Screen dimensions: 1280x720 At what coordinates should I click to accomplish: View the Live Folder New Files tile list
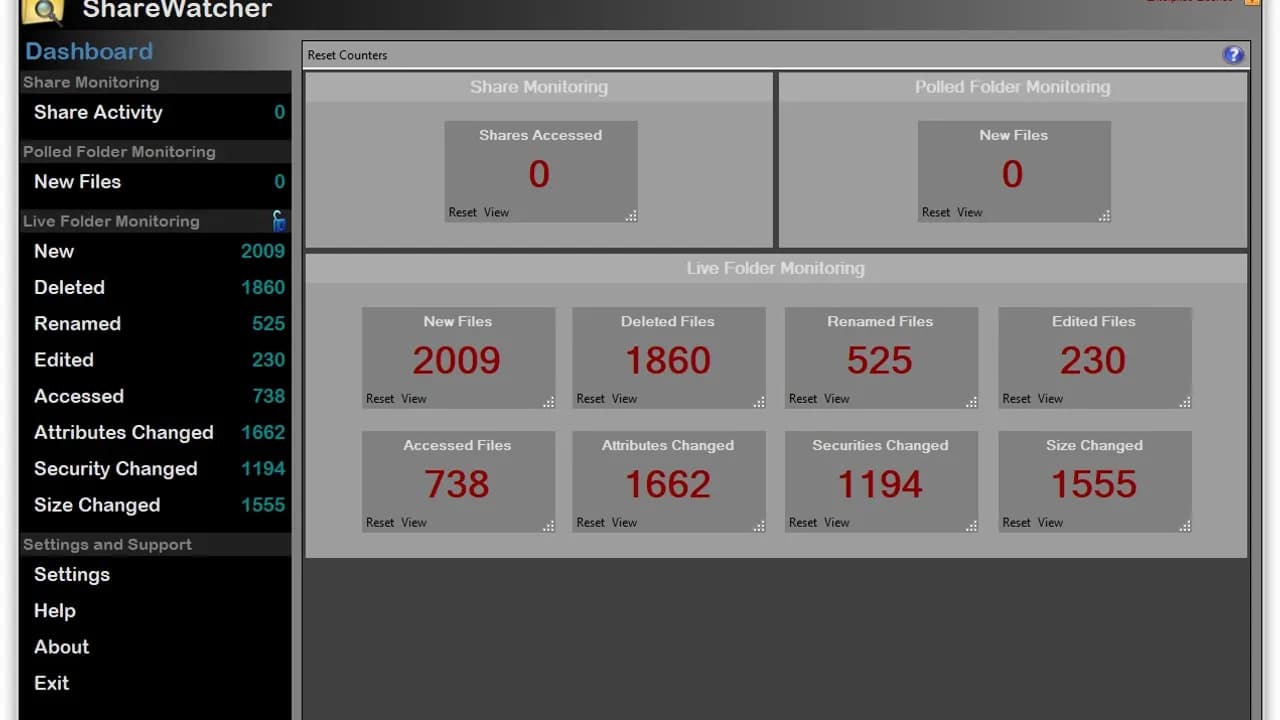click(x=414, y=398)
